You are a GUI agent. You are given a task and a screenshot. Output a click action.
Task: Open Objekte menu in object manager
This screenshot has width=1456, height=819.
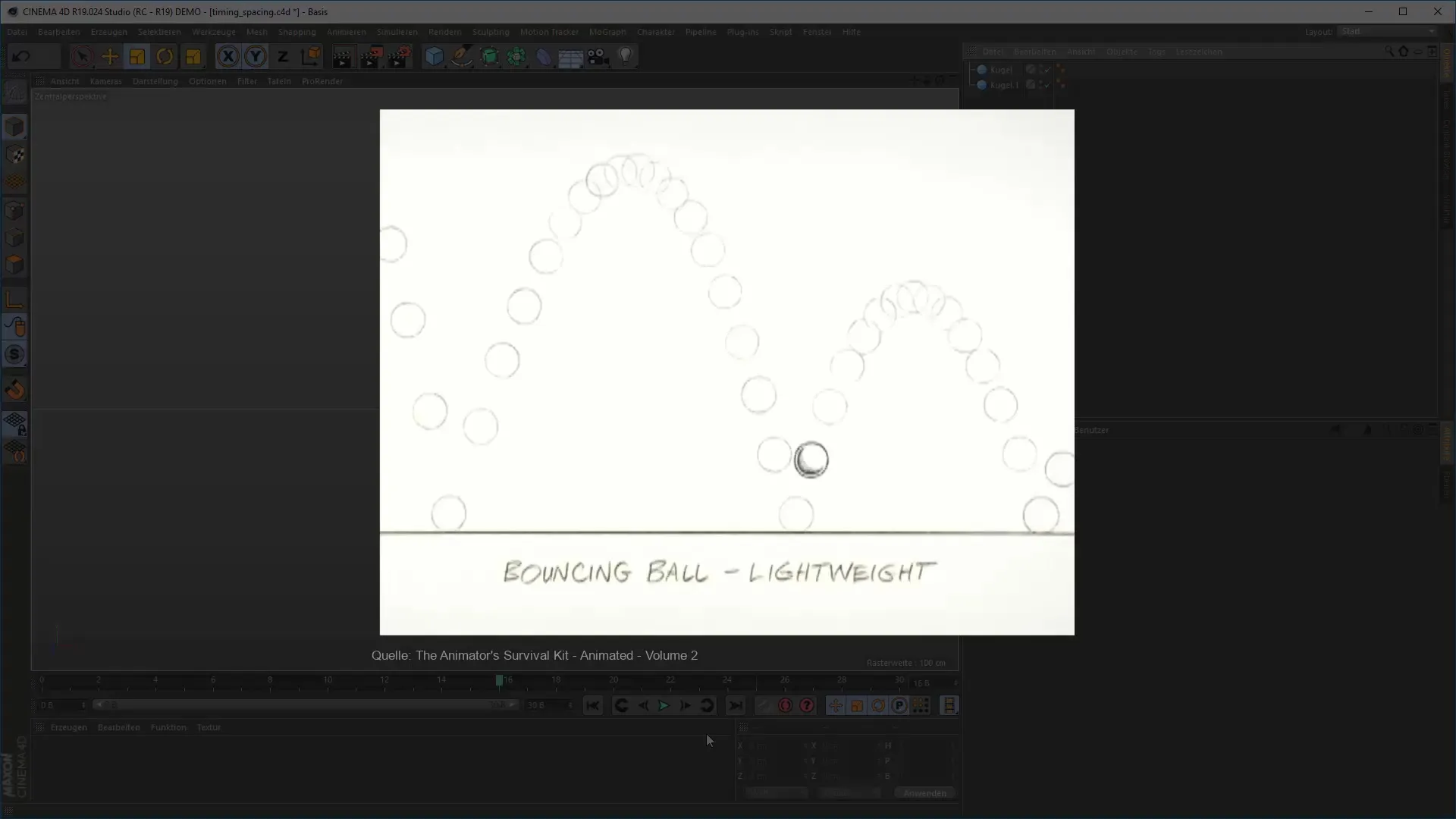(x=1122, y=52)
